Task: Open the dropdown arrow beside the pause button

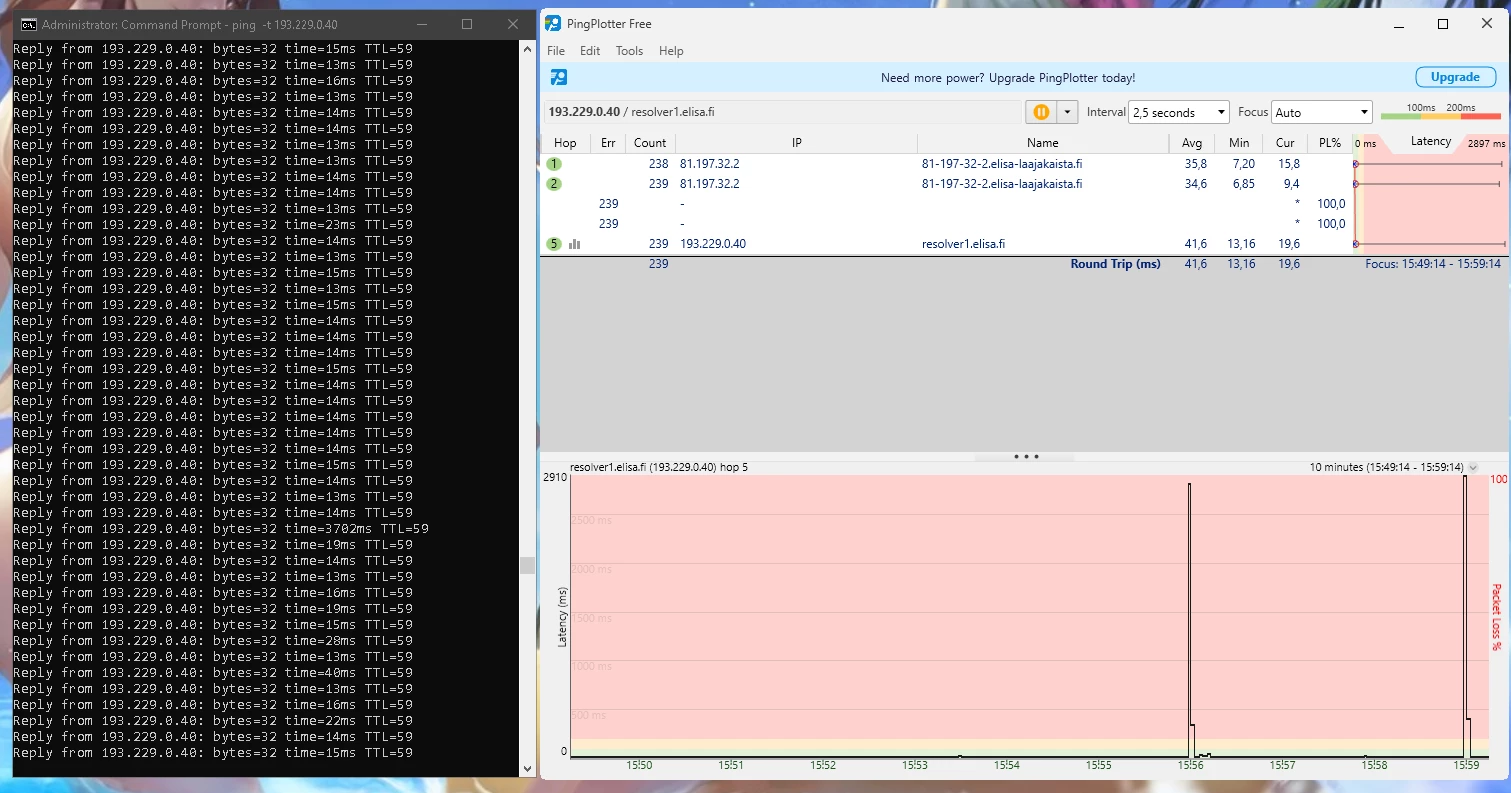Action: tap(1068, 112)
